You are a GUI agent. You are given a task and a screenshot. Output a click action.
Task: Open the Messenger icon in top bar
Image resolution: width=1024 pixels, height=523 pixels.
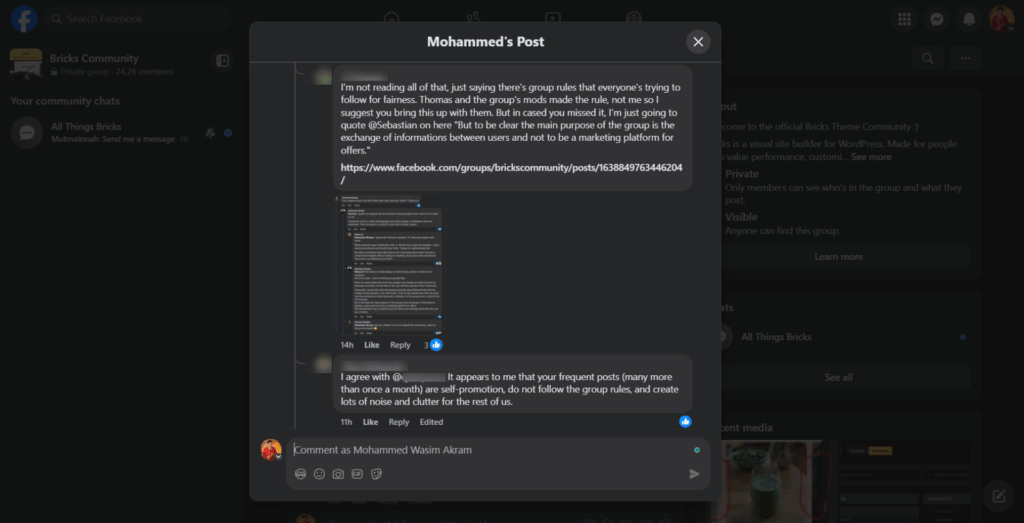[x=937, y=19]
